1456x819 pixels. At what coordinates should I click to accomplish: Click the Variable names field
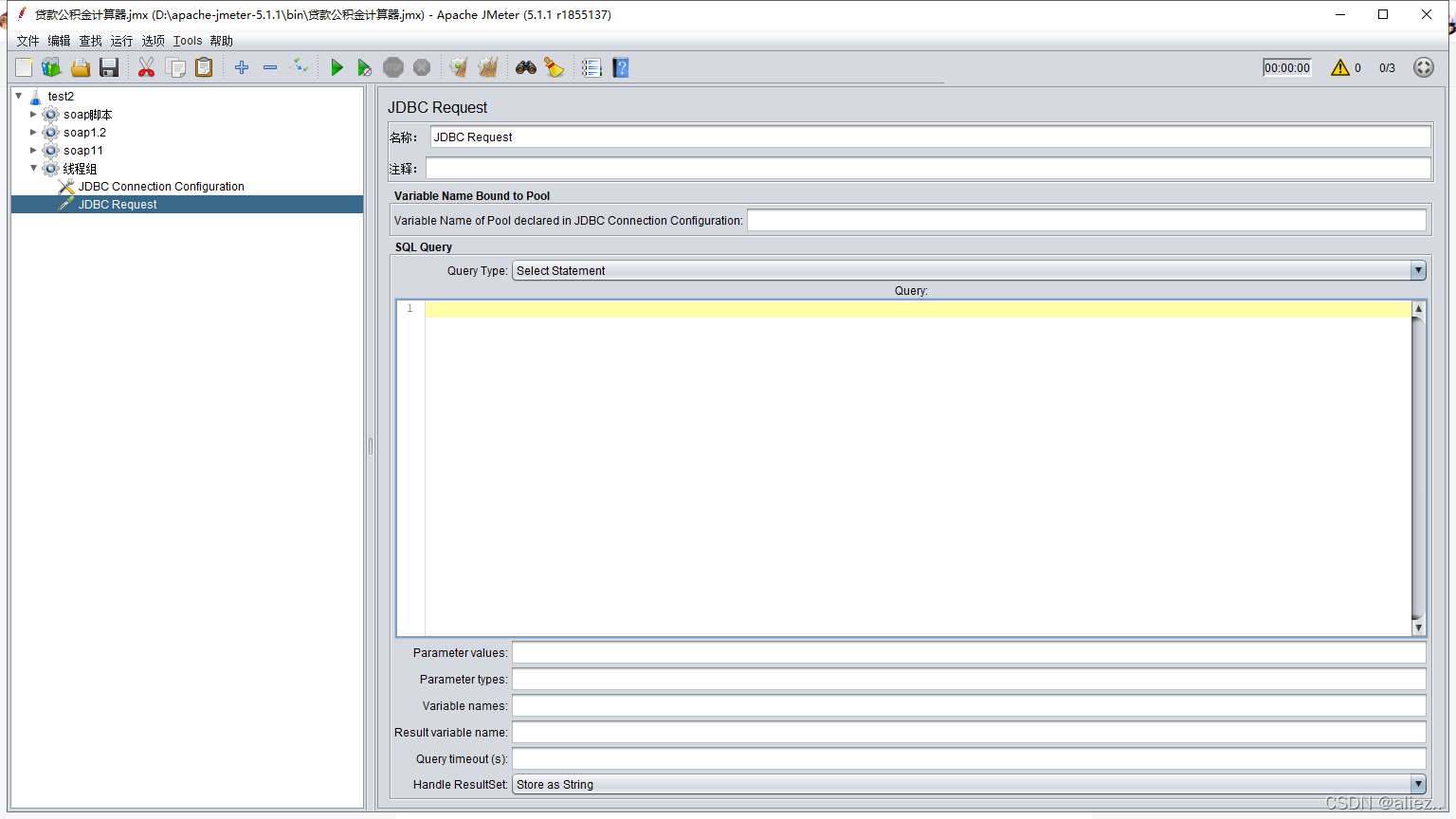pos(969,705)
